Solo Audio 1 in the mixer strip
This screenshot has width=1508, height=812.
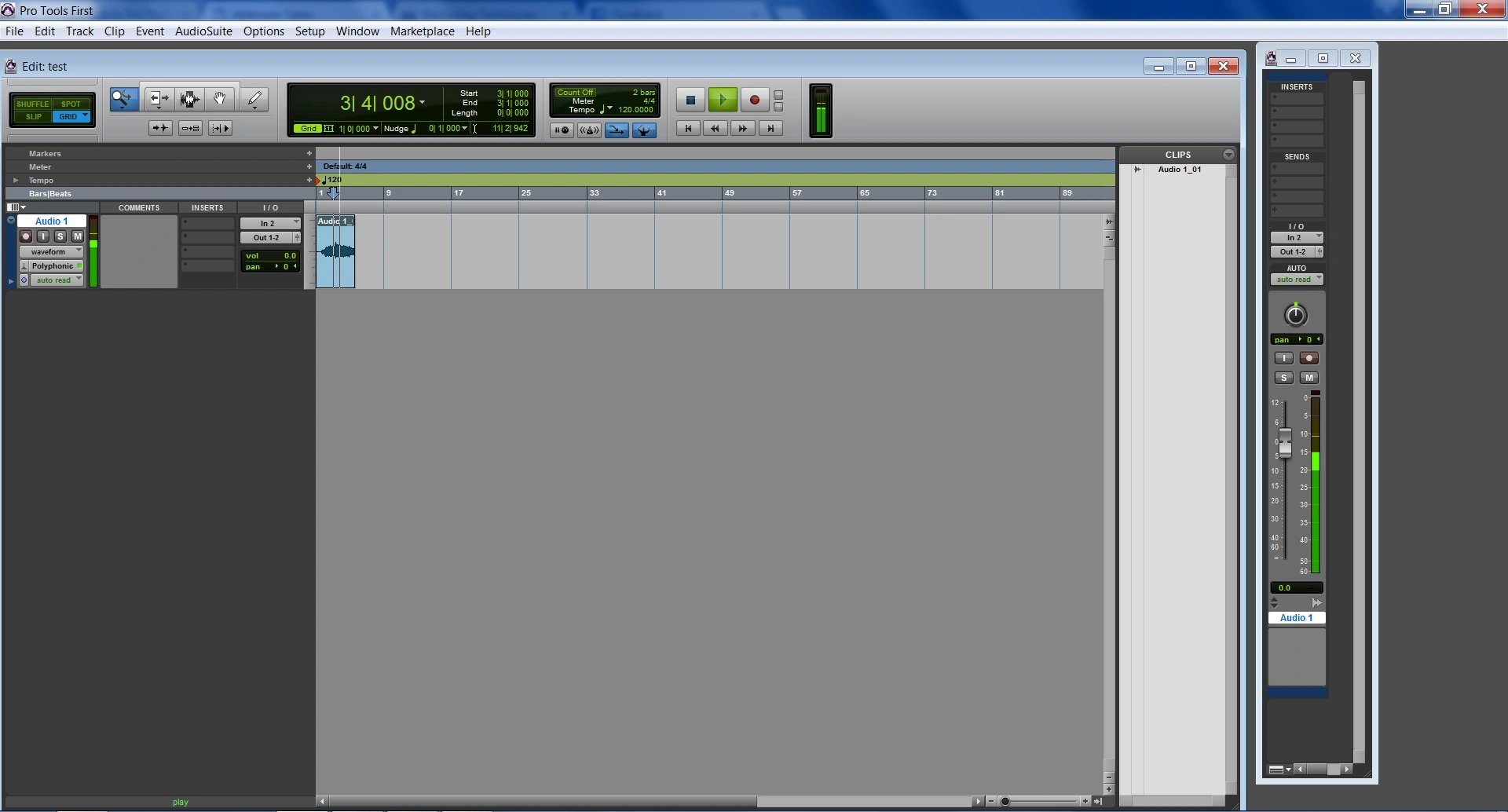1283,378
